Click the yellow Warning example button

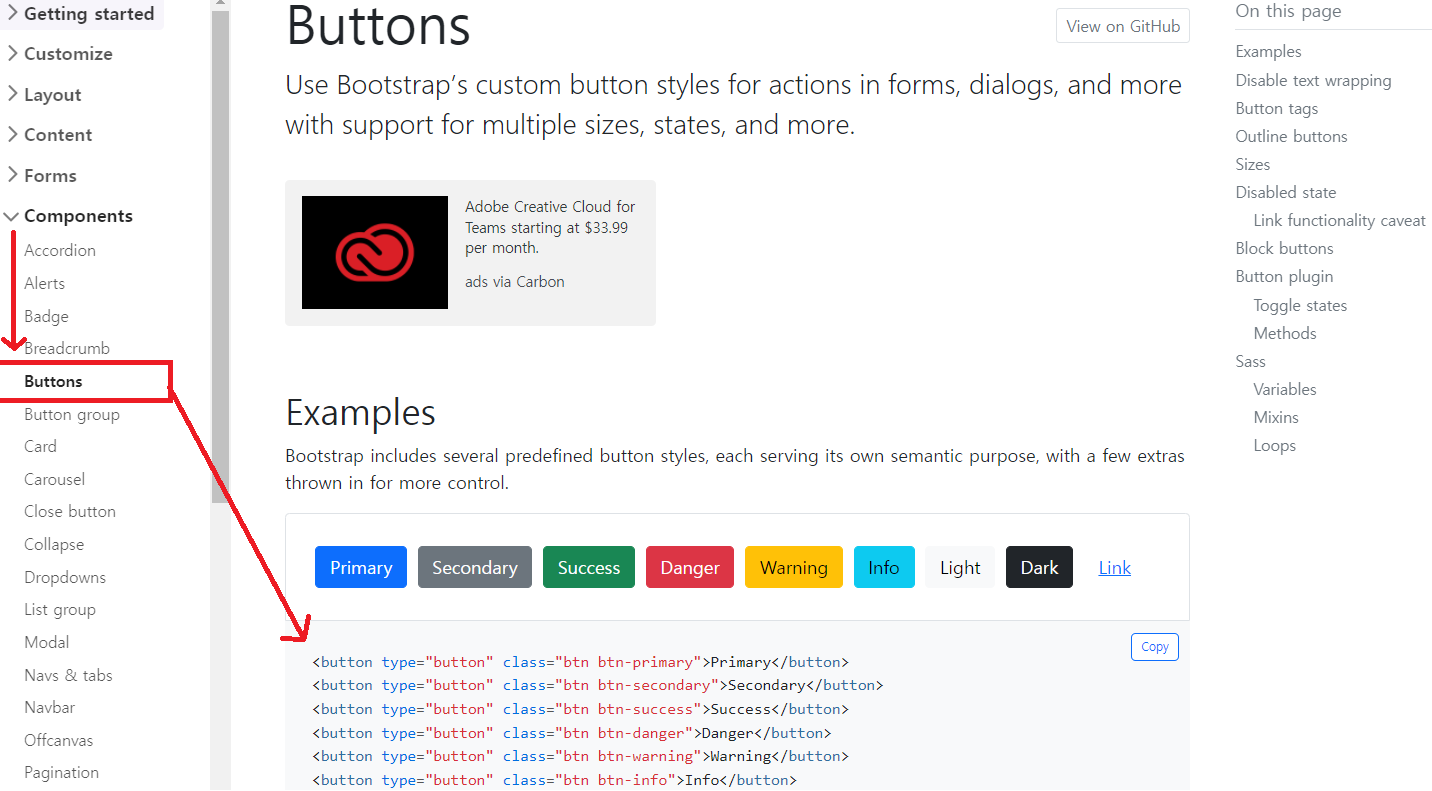tap(794, 567)
